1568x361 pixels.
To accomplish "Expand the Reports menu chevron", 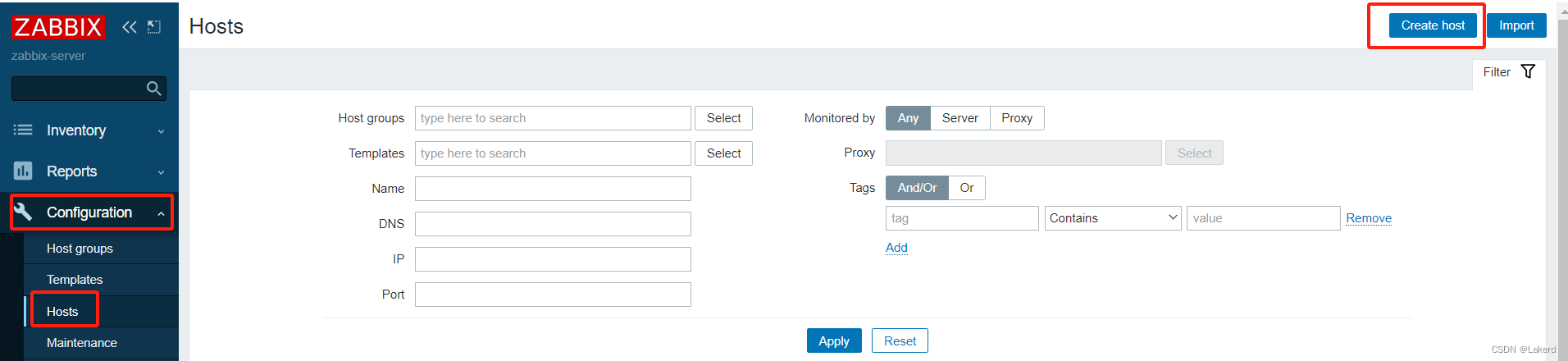I will [161, 172].
